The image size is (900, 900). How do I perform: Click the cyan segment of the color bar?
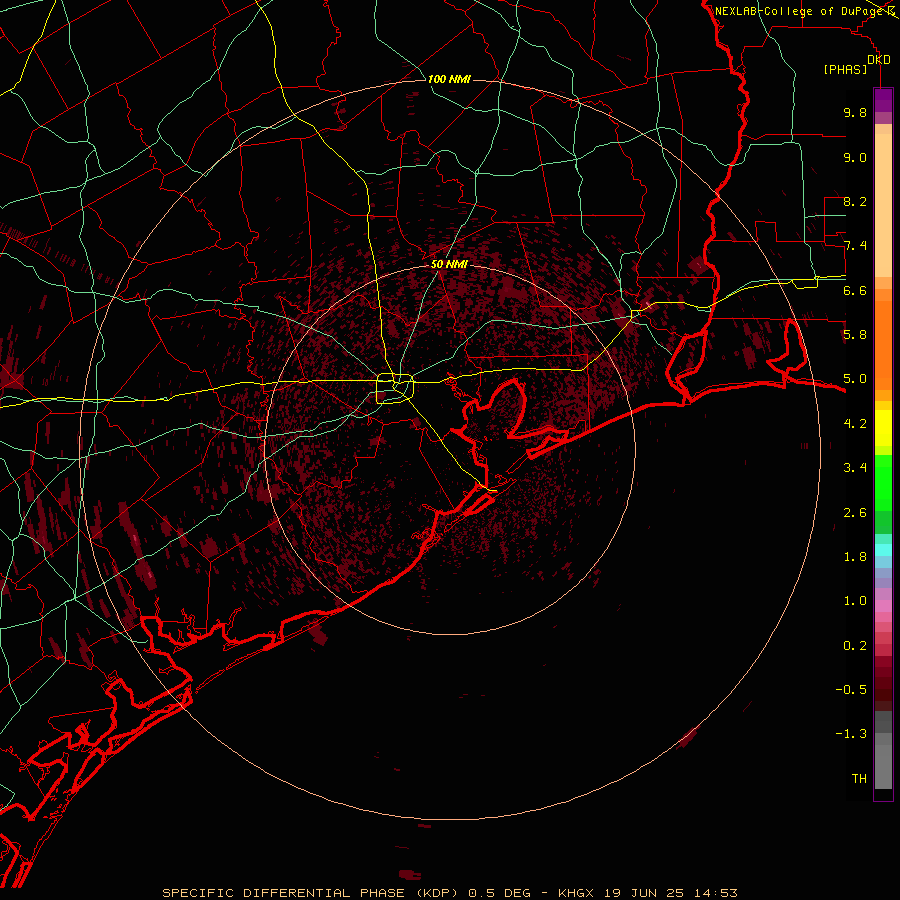click(x=883, y=549)
